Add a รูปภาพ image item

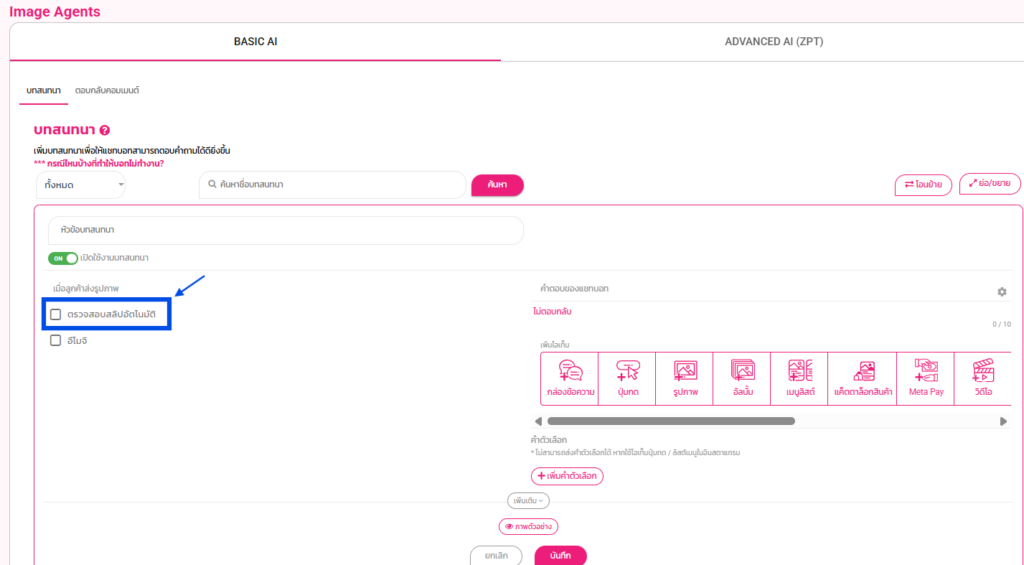pyautogui.click(x=685, y=379)
